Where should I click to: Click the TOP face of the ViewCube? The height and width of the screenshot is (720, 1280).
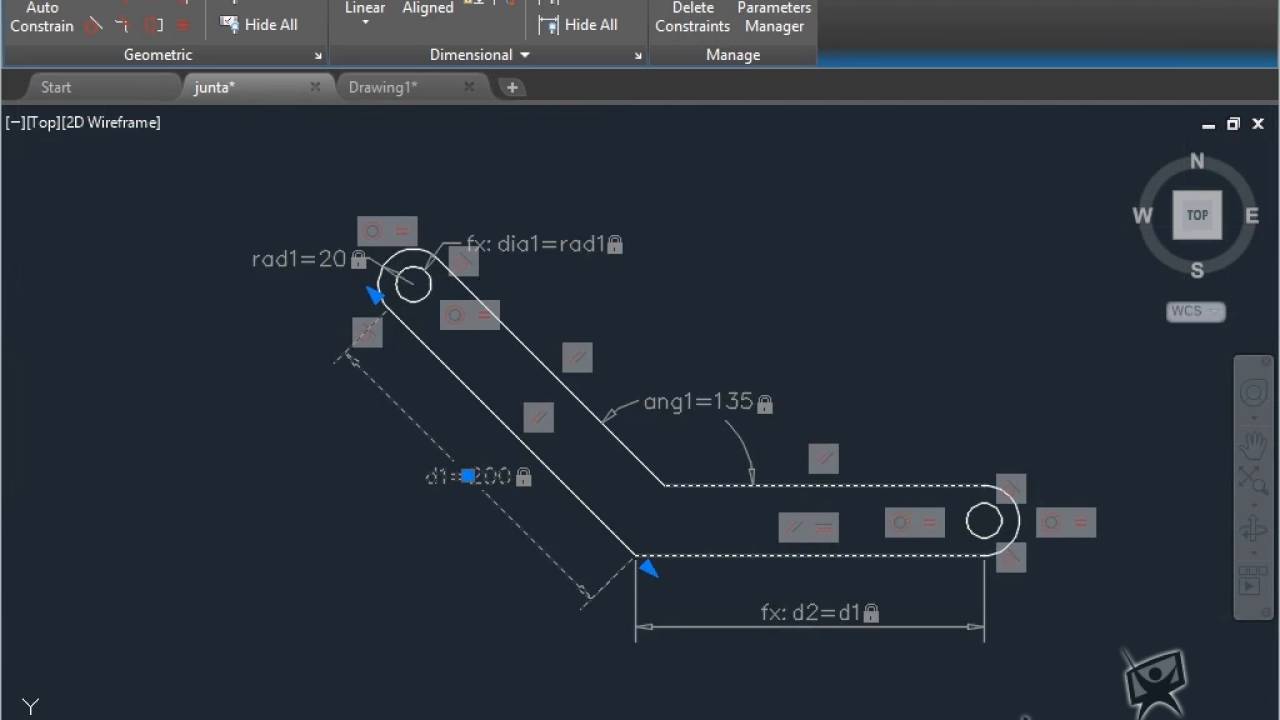pos(1197,215)
